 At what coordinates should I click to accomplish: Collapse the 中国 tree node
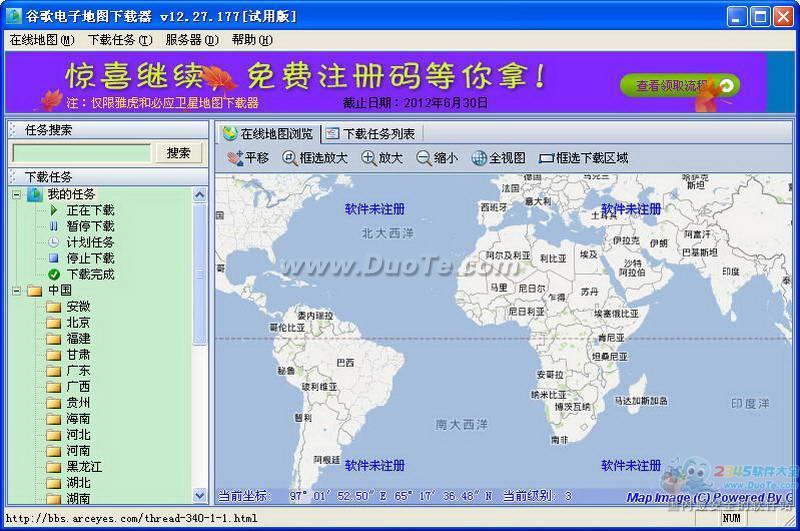(x=16, y=291)
